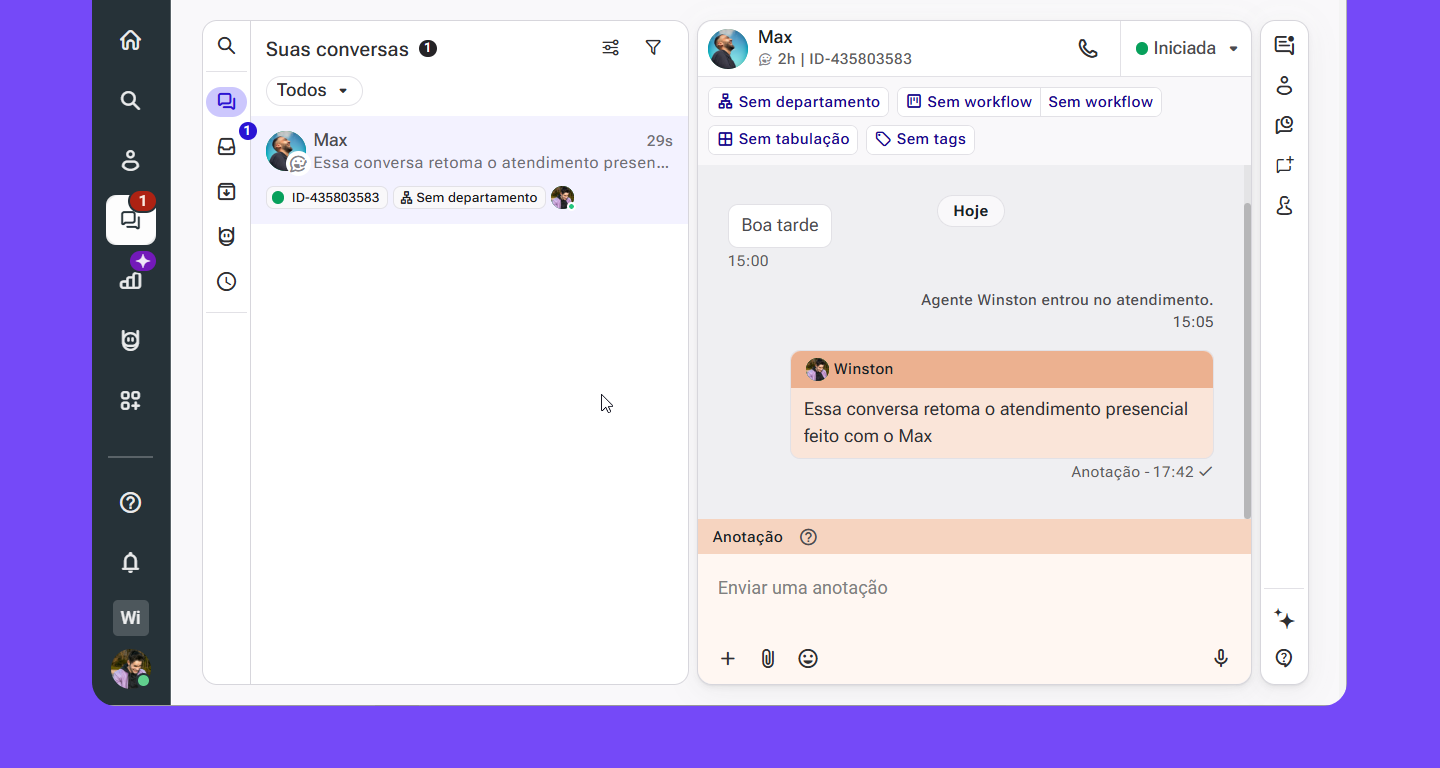Click the first Sem workflow button with board icon
Screen dimensions: 1440x768
[x=969, y=102]
